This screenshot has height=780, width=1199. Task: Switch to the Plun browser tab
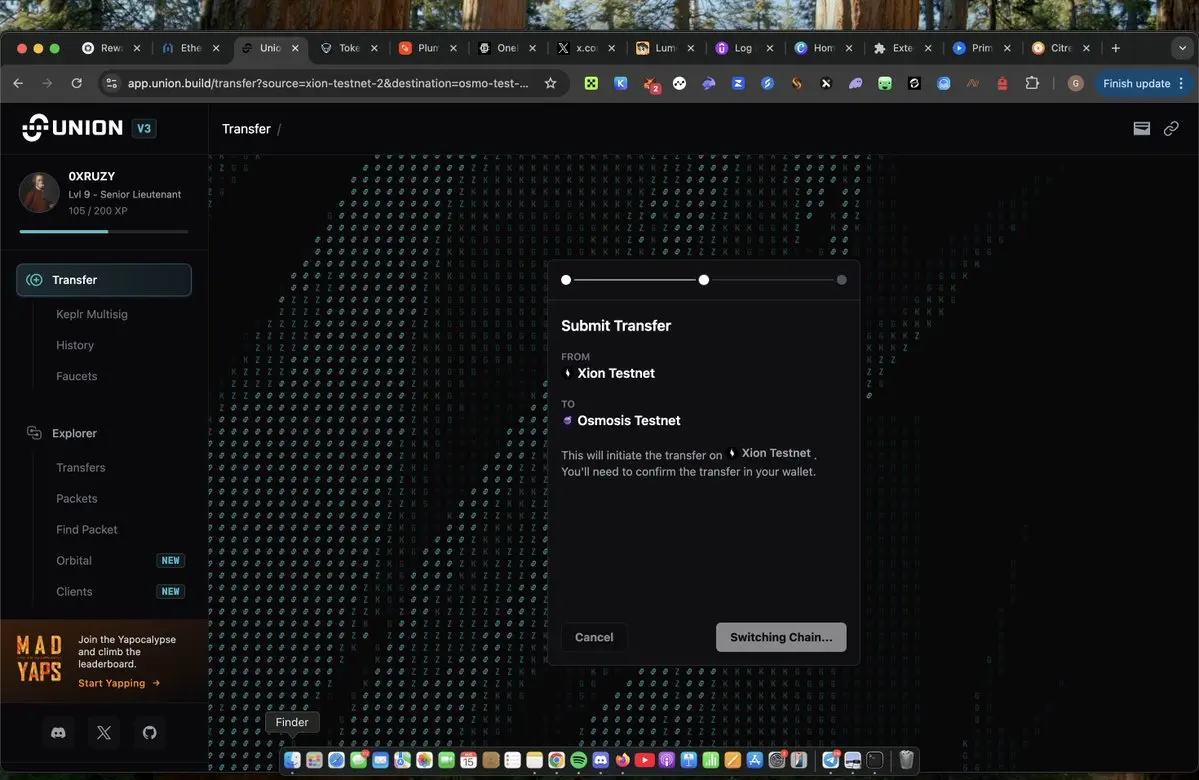point(428,48)
